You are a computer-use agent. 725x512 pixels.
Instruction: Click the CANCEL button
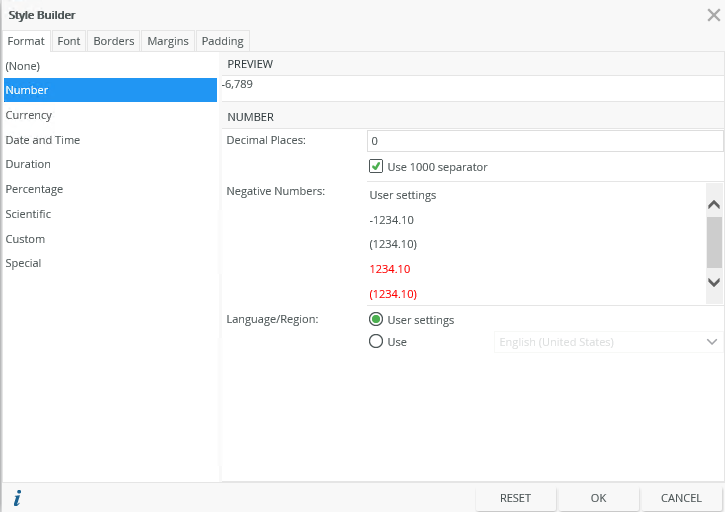(681, 498)
